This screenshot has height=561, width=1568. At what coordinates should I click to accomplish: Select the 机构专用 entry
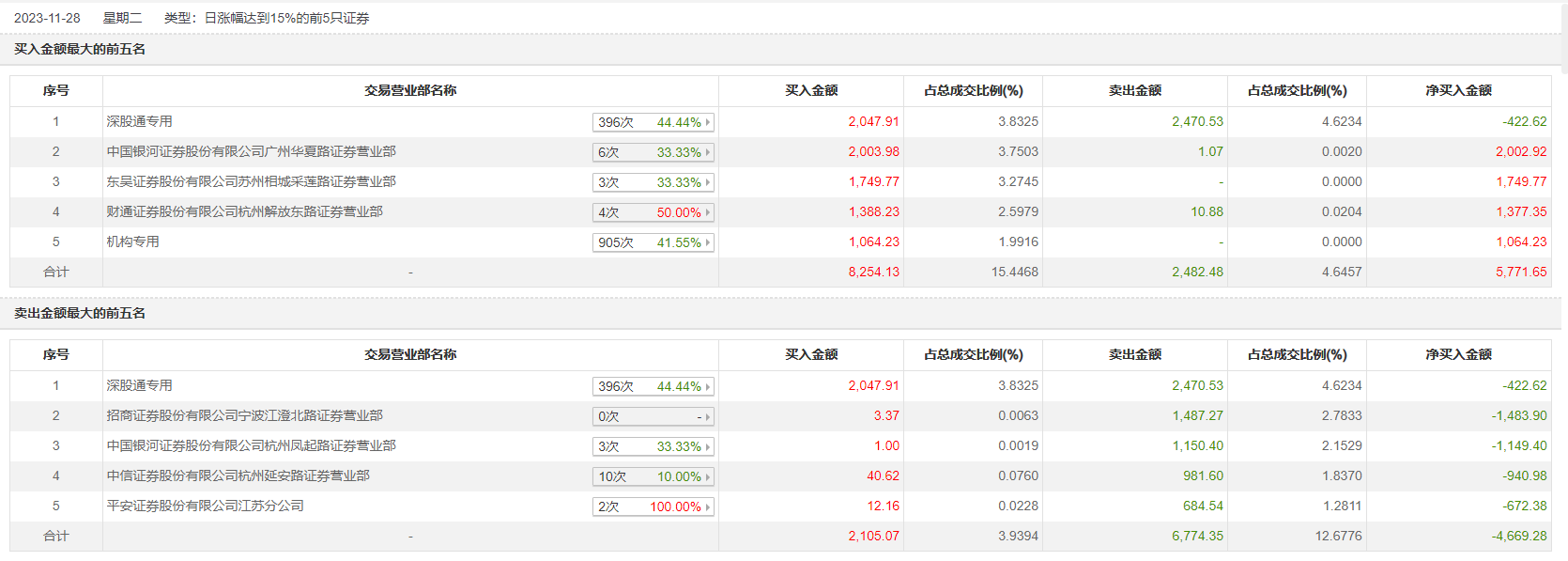coord(132,242)
